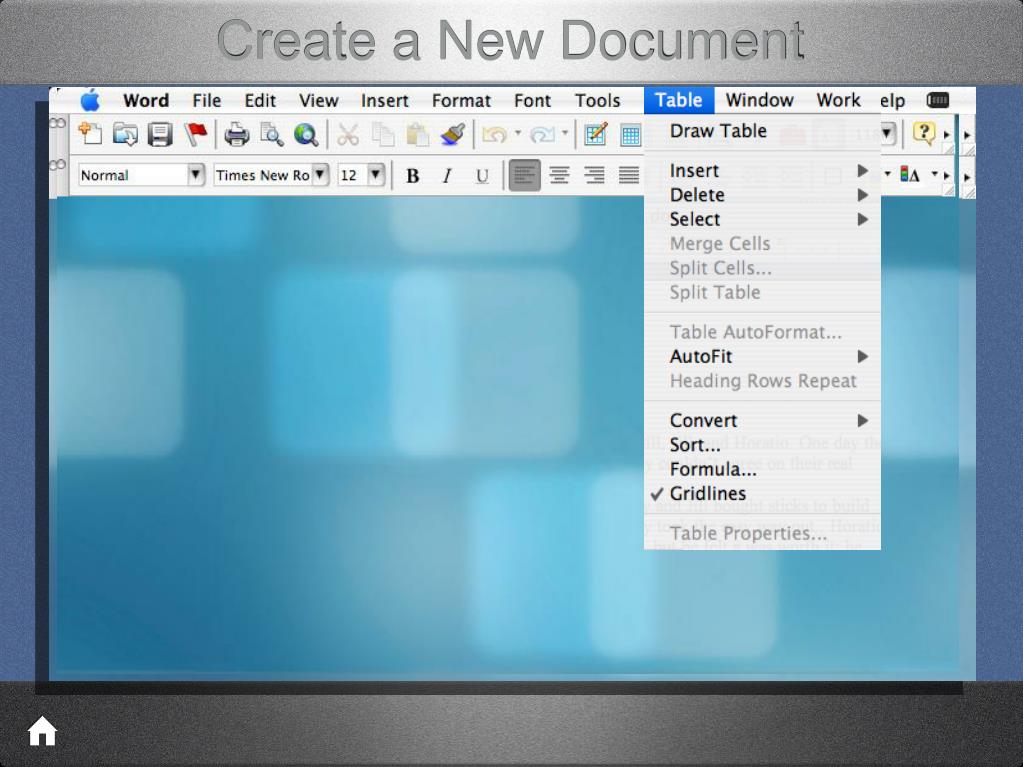Open the Window menu

click(759, 100)
